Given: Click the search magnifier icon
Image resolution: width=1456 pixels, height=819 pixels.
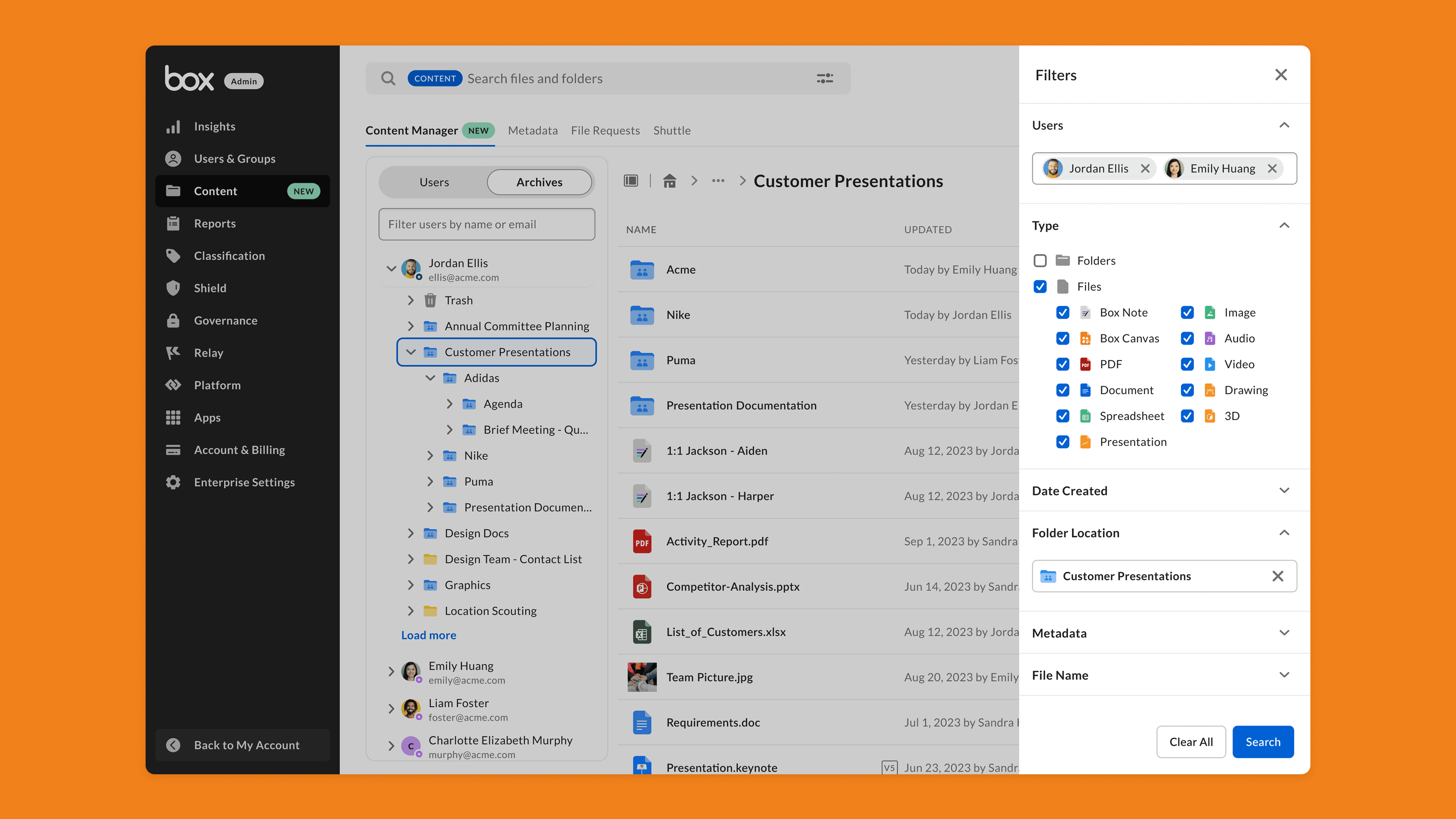Looking at the screenshot, I should [x=388, y=78].
